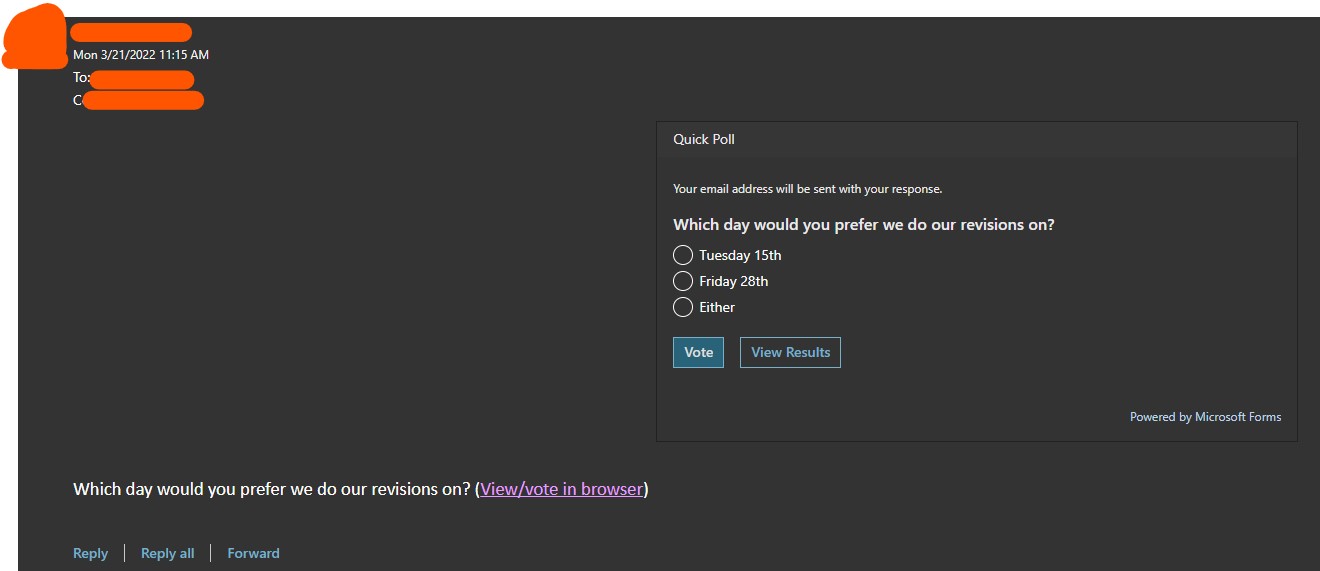Image resolution: width=1320 pixels, height=571 pixels.
Task: Click the redacted sender name
Action: click(131, 32)
